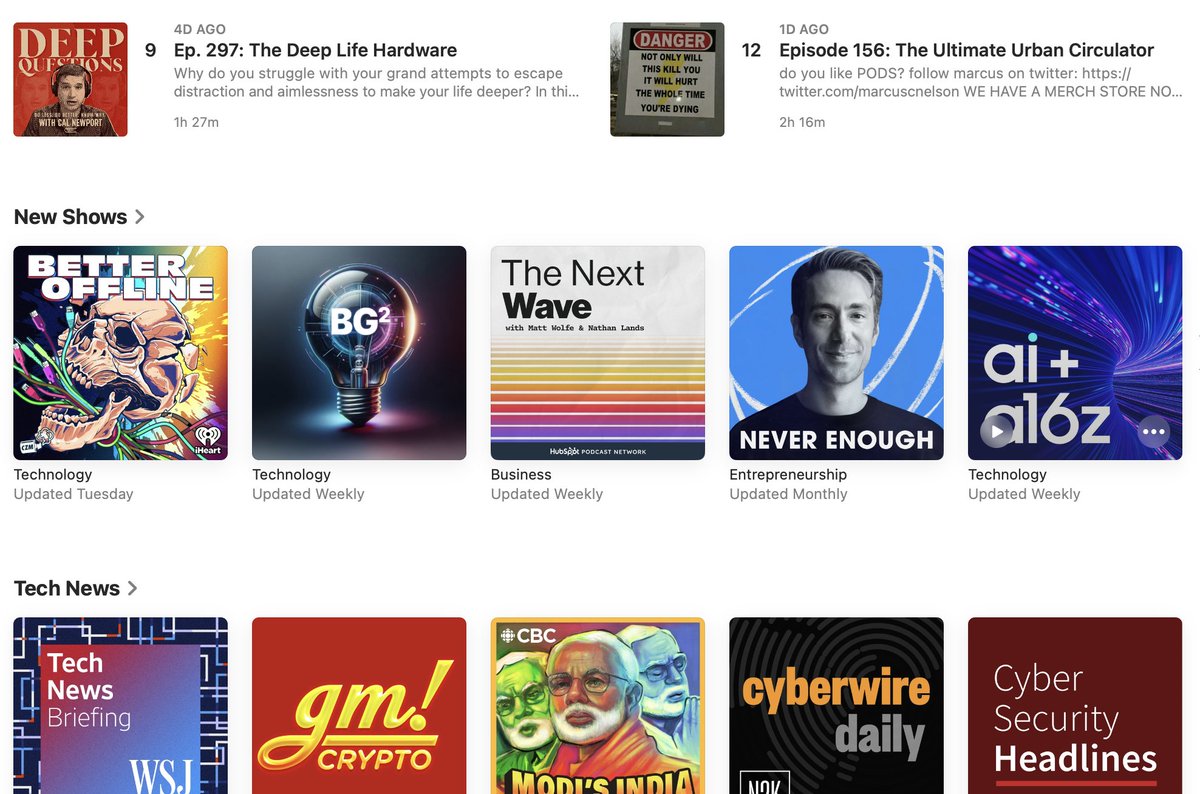
Task: Click the "1h 27m" episode duration
Action: (x=196, y=122)
